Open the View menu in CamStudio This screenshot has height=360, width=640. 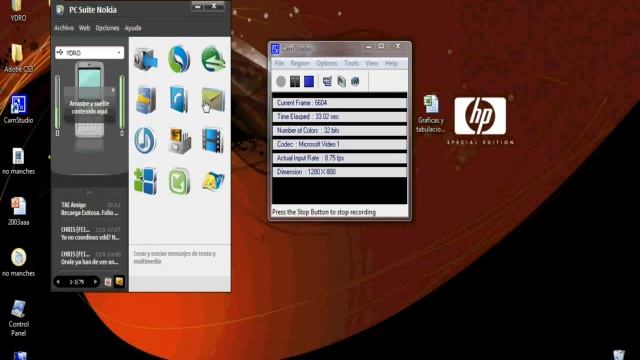(x=371, y=63)
